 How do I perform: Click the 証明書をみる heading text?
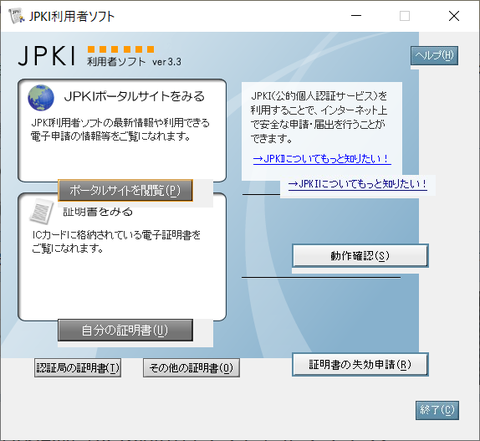click(98, 211)
